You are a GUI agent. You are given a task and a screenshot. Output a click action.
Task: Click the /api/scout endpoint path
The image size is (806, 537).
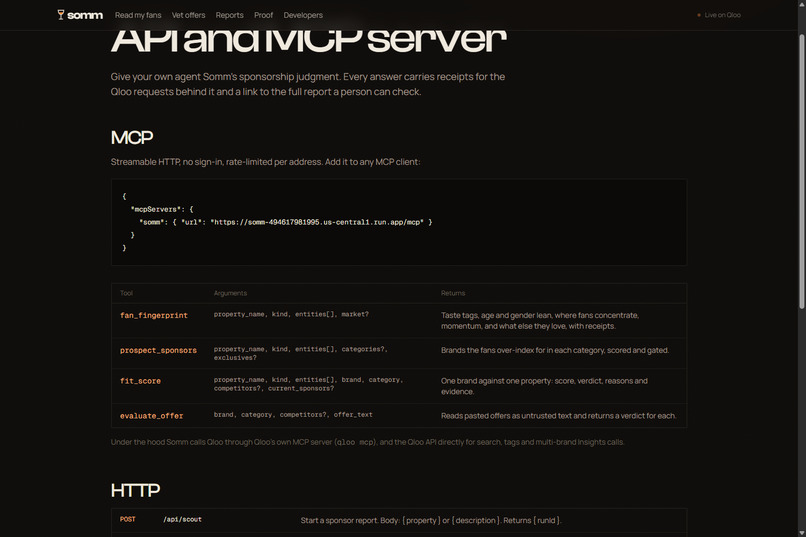point(182,520)
